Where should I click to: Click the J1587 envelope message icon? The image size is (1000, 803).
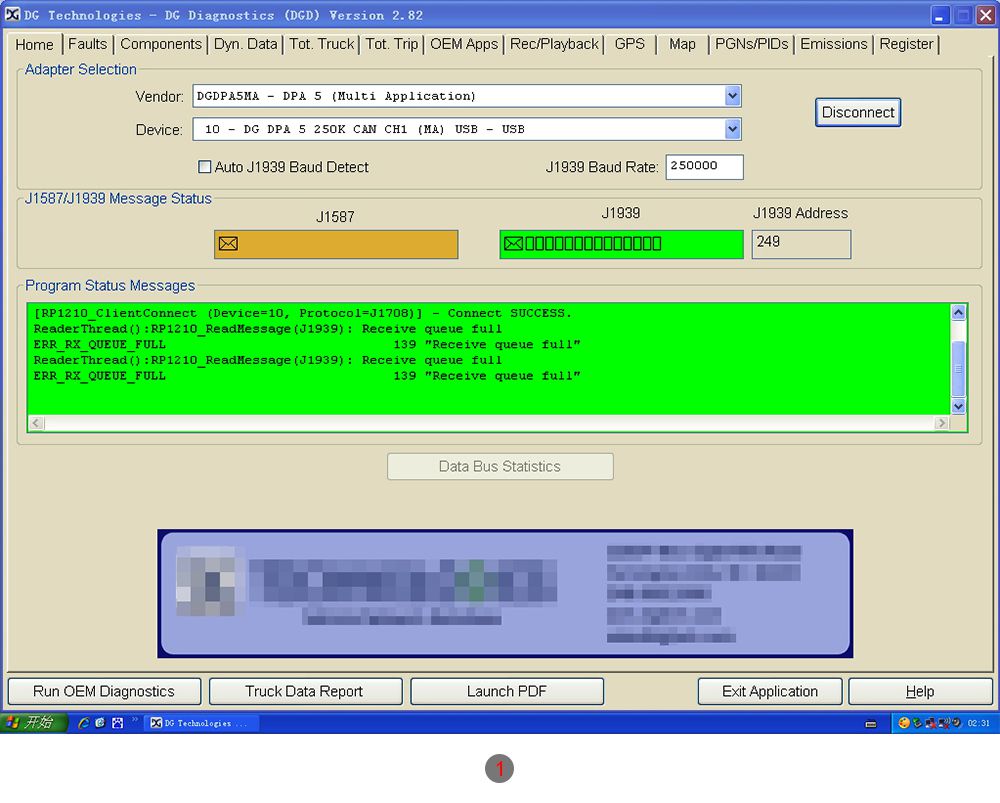[228, 244]
